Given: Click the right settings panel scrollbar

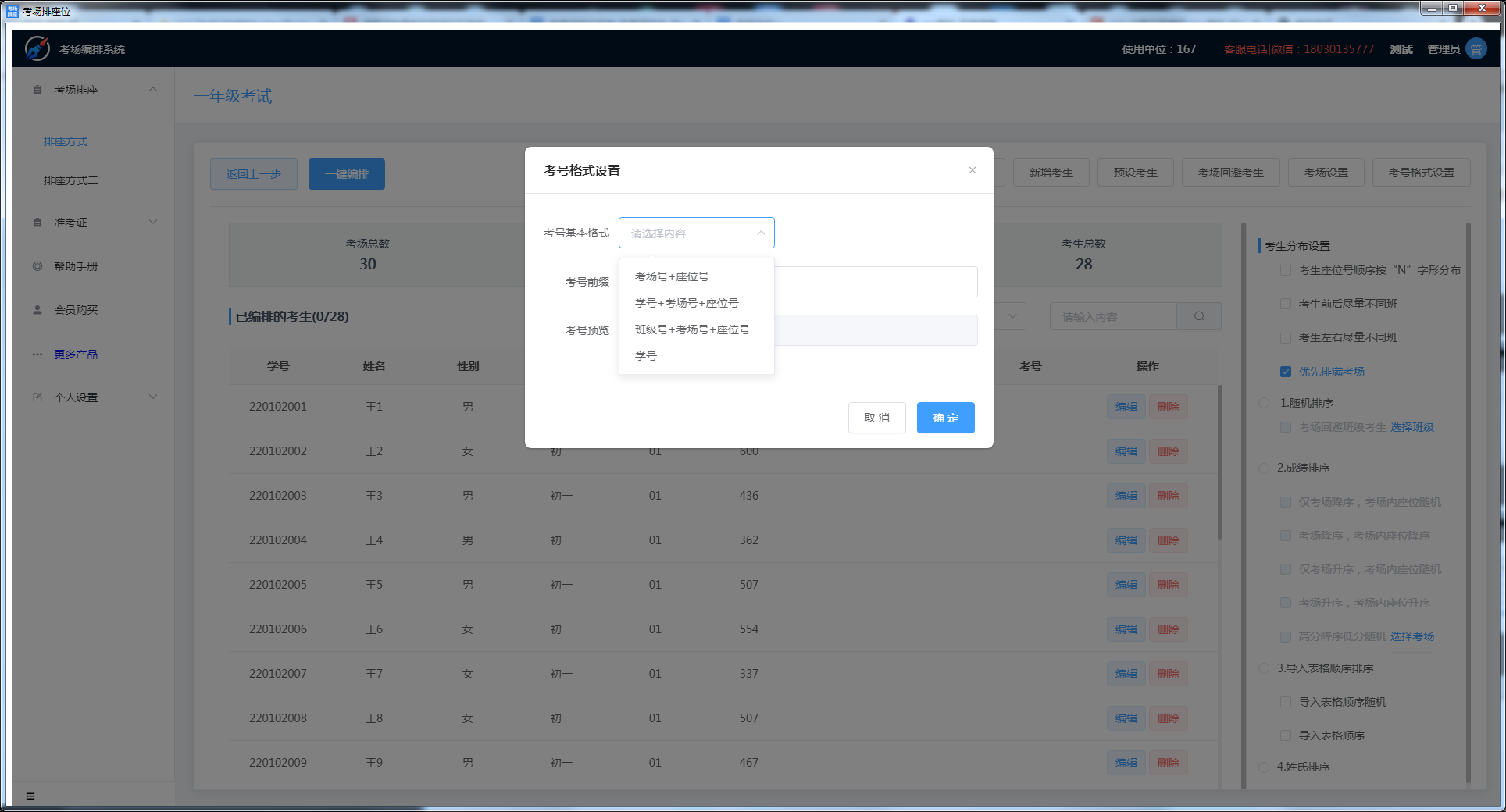Looking at the screenshot, I should click(x=1469, y=502).
